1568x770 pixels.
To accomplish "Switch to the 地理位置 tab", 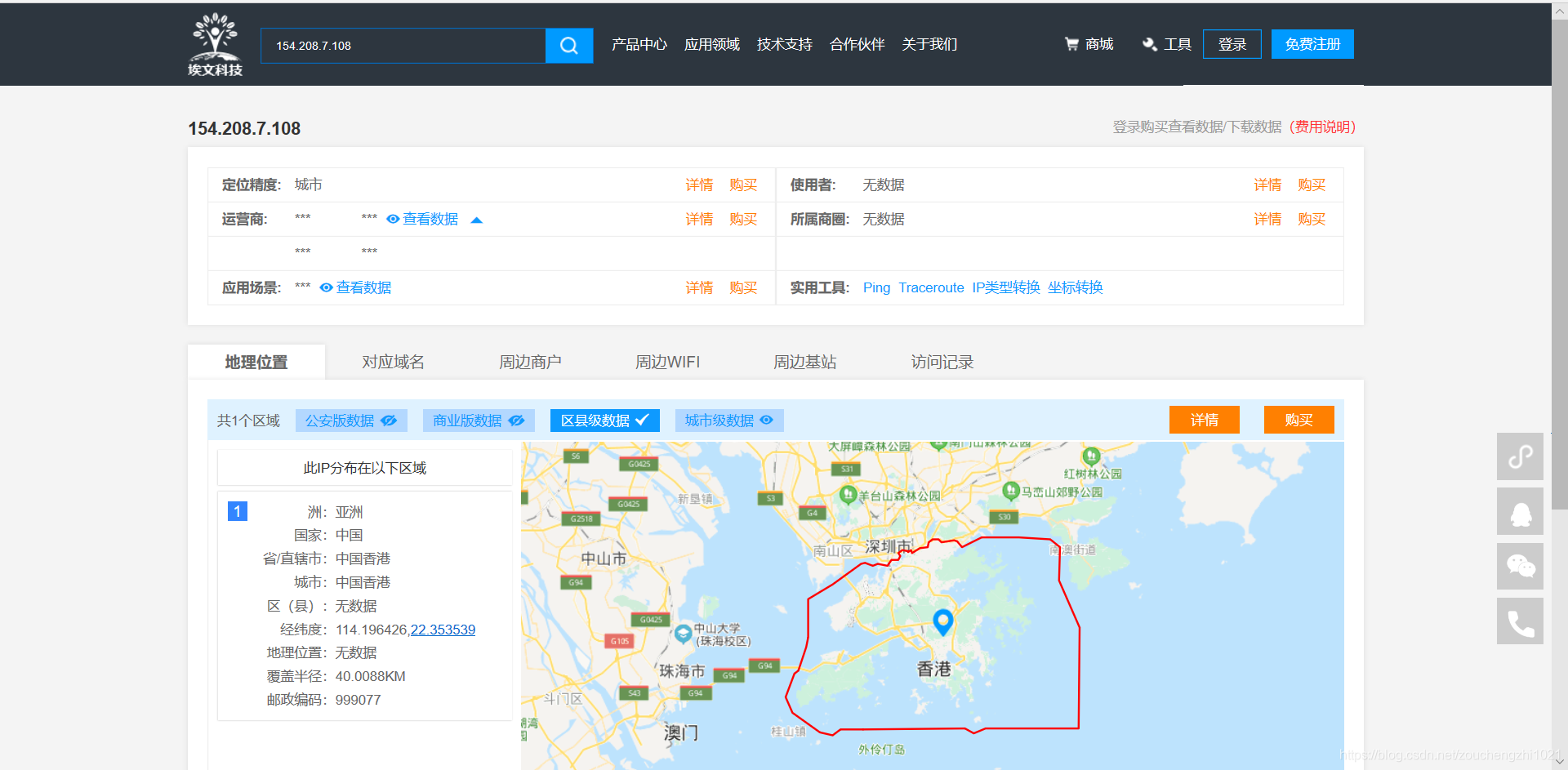I will pos(256,362).
